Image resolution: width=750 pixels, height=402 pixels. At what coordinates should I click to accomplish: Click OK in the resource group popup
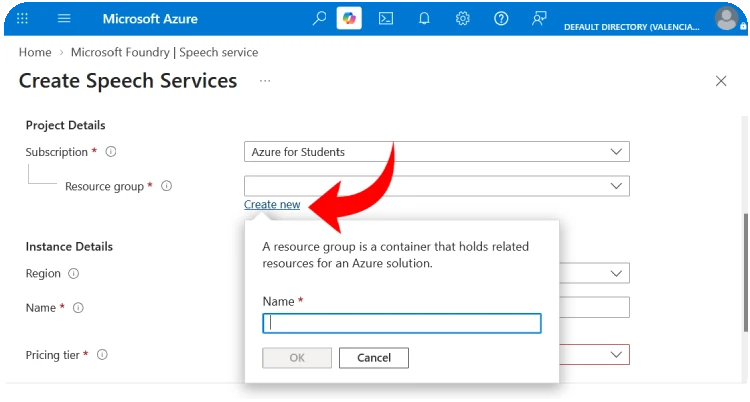point(297,358)
